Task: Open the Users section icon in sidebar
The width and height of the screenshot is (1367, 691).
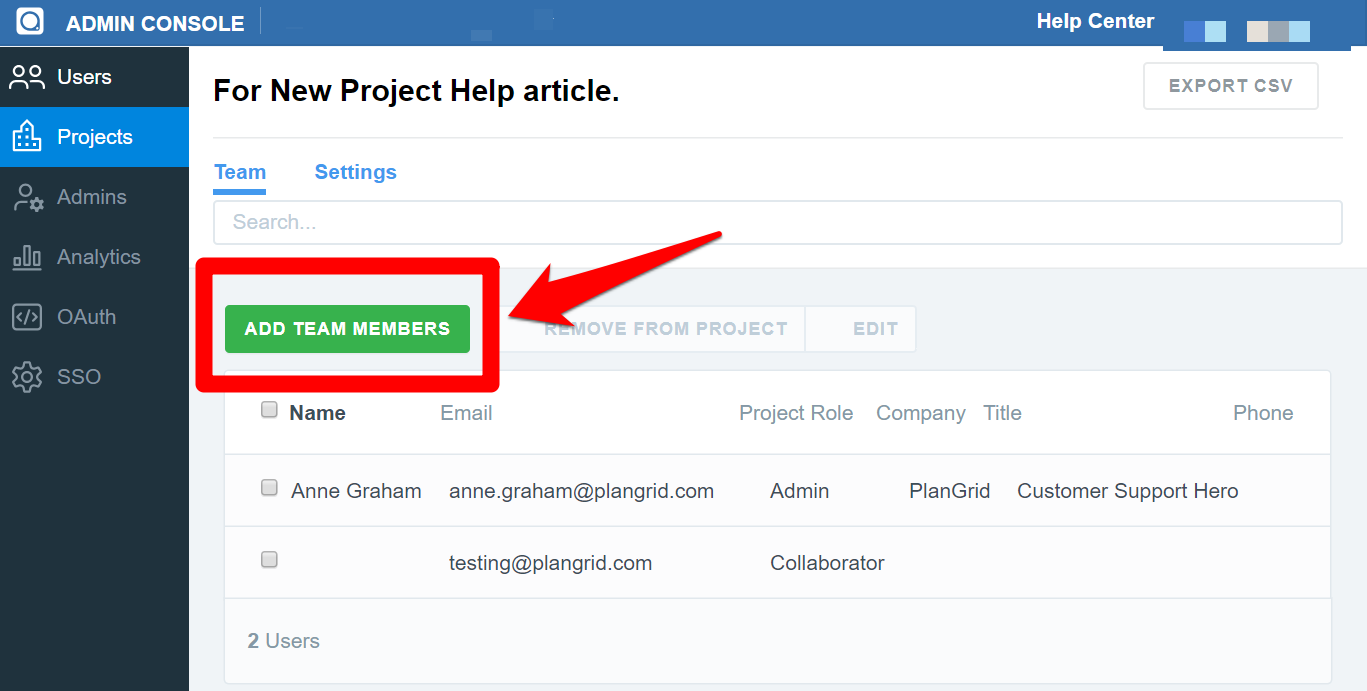Action: (x=27, y=77)
